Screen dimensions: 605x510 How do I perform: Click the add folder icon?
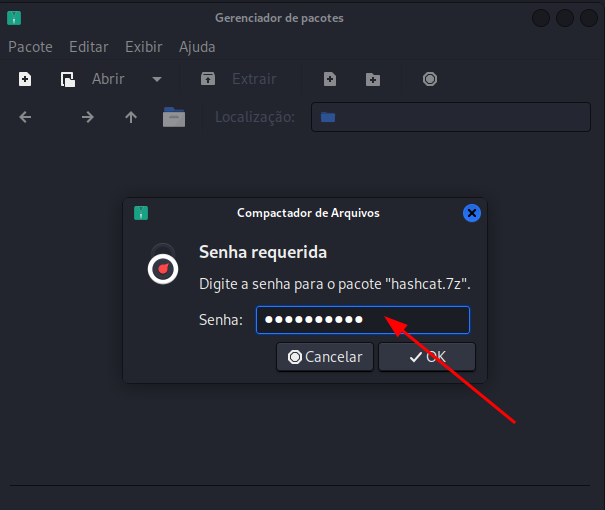373,79
